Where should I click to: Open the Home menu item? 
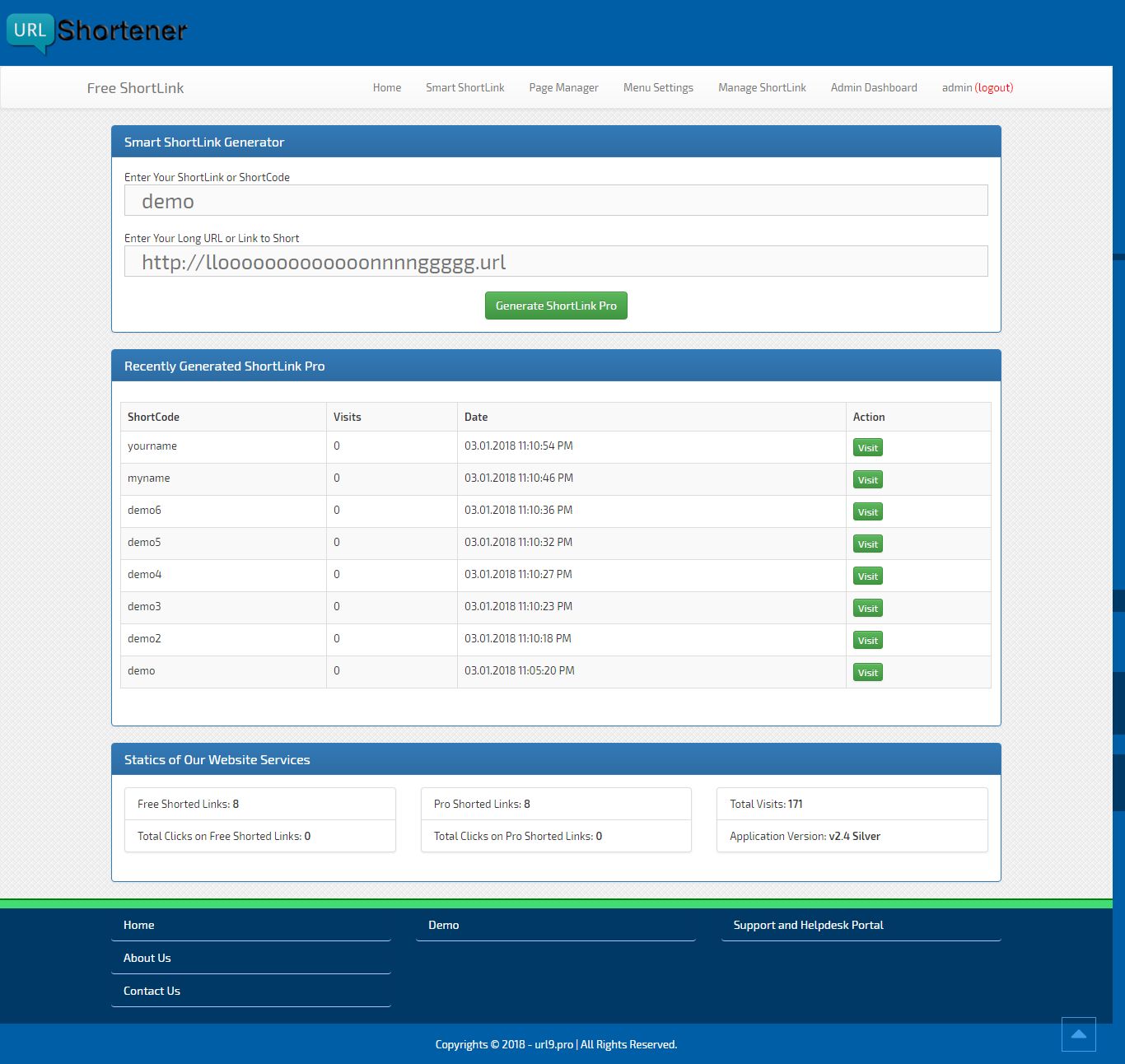coord(386,87)
